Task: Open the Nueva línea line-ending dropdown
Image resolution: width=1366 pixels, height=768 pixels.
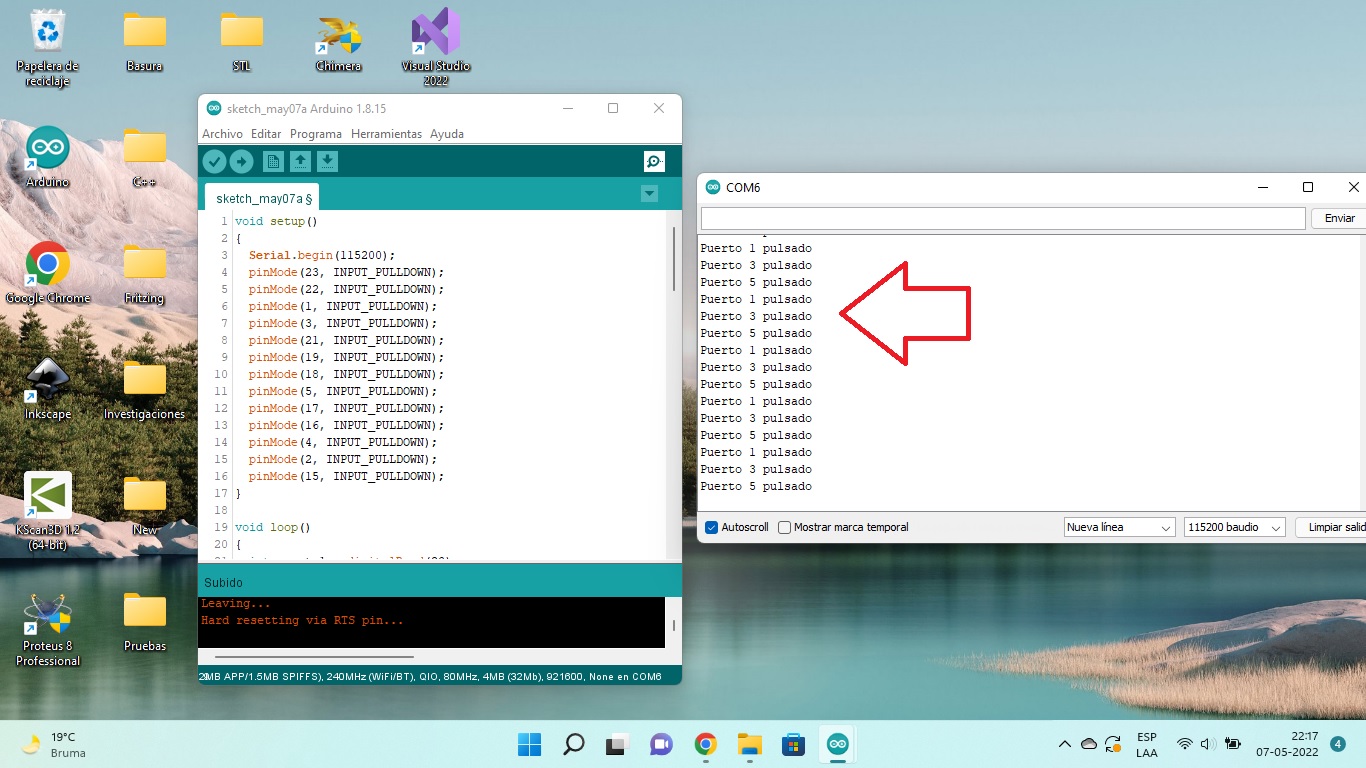Action: (1119, 527)
